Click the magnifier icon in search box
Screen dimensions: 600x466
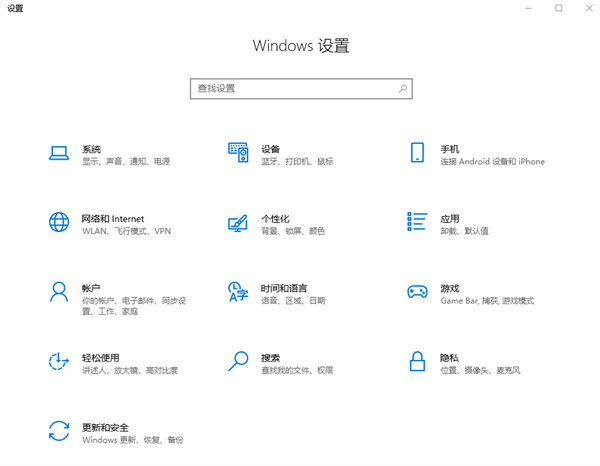[403, 89]
